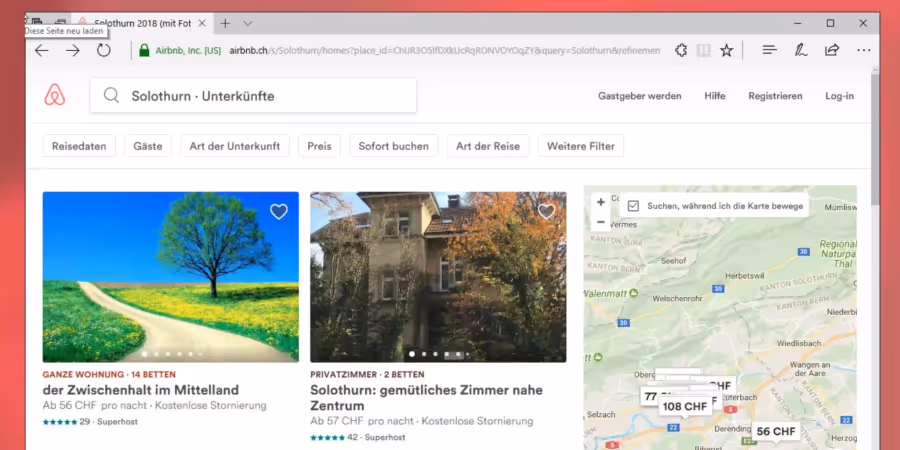Click Gastgeber werden link

point(639,96)
